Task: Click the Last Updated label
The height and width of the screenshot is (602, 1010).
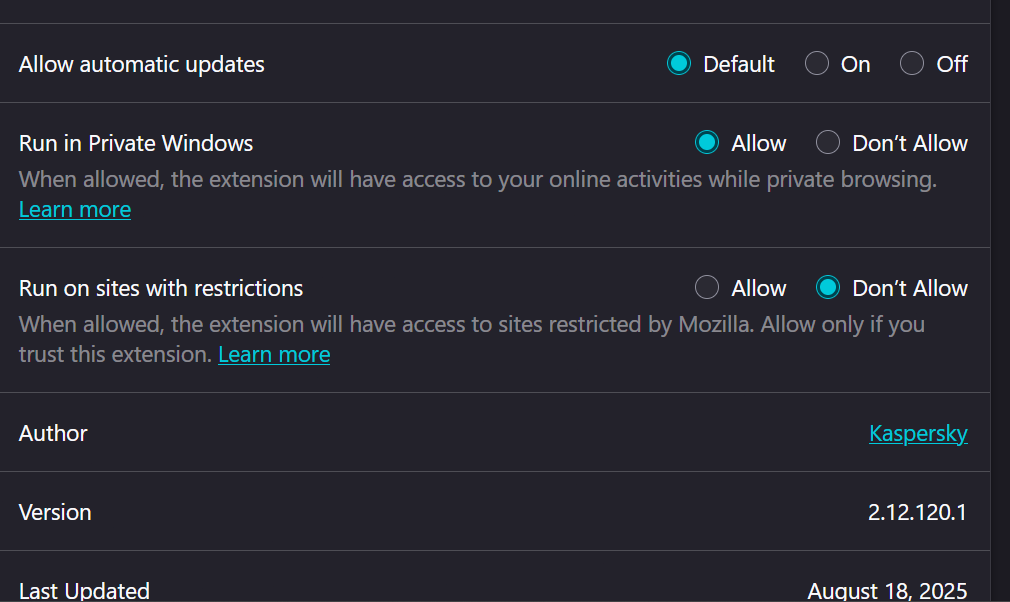Action: click(x=84, y=590)
